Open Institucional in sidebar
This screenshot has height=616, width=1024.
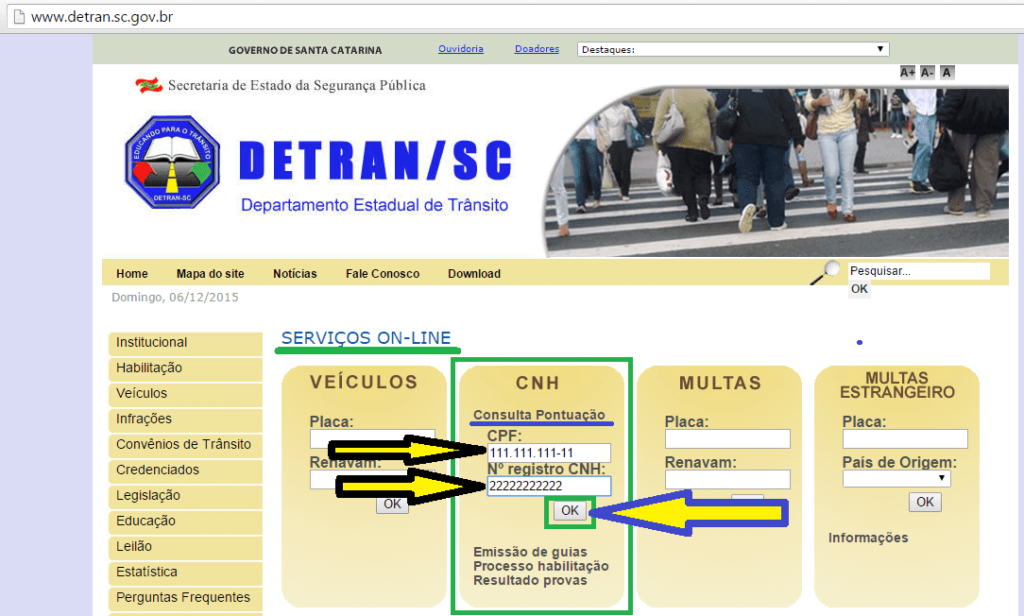pos(185,343)
